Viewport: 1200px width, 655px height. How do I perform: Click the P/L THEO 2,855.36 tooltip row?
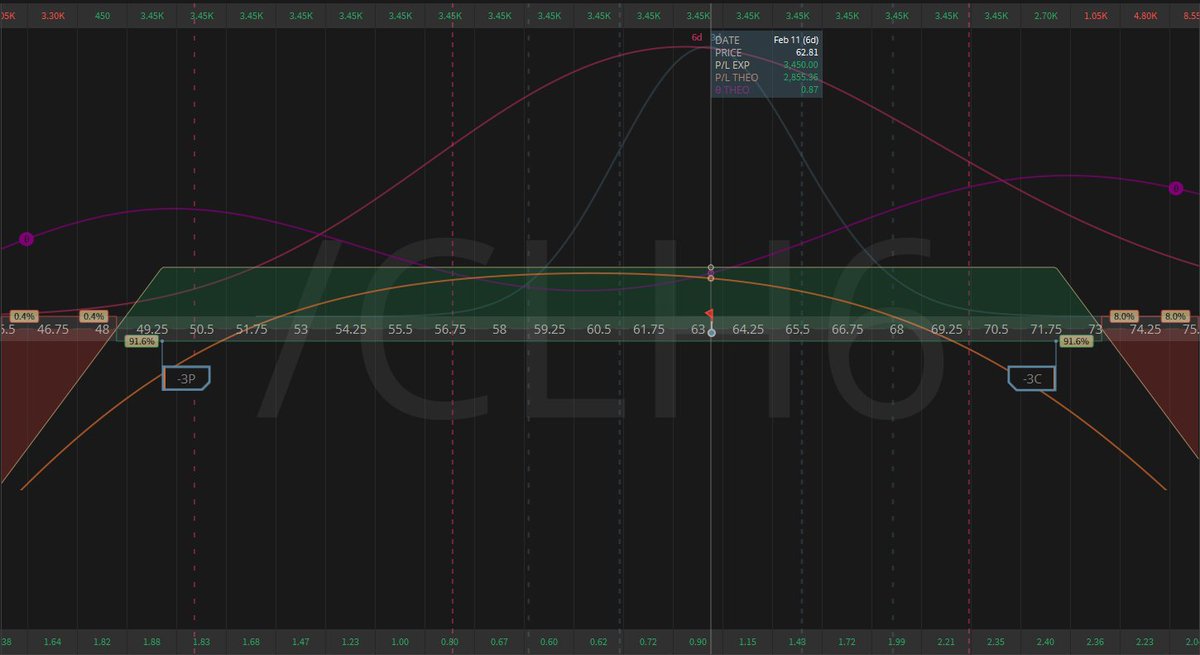coord(767,77)
